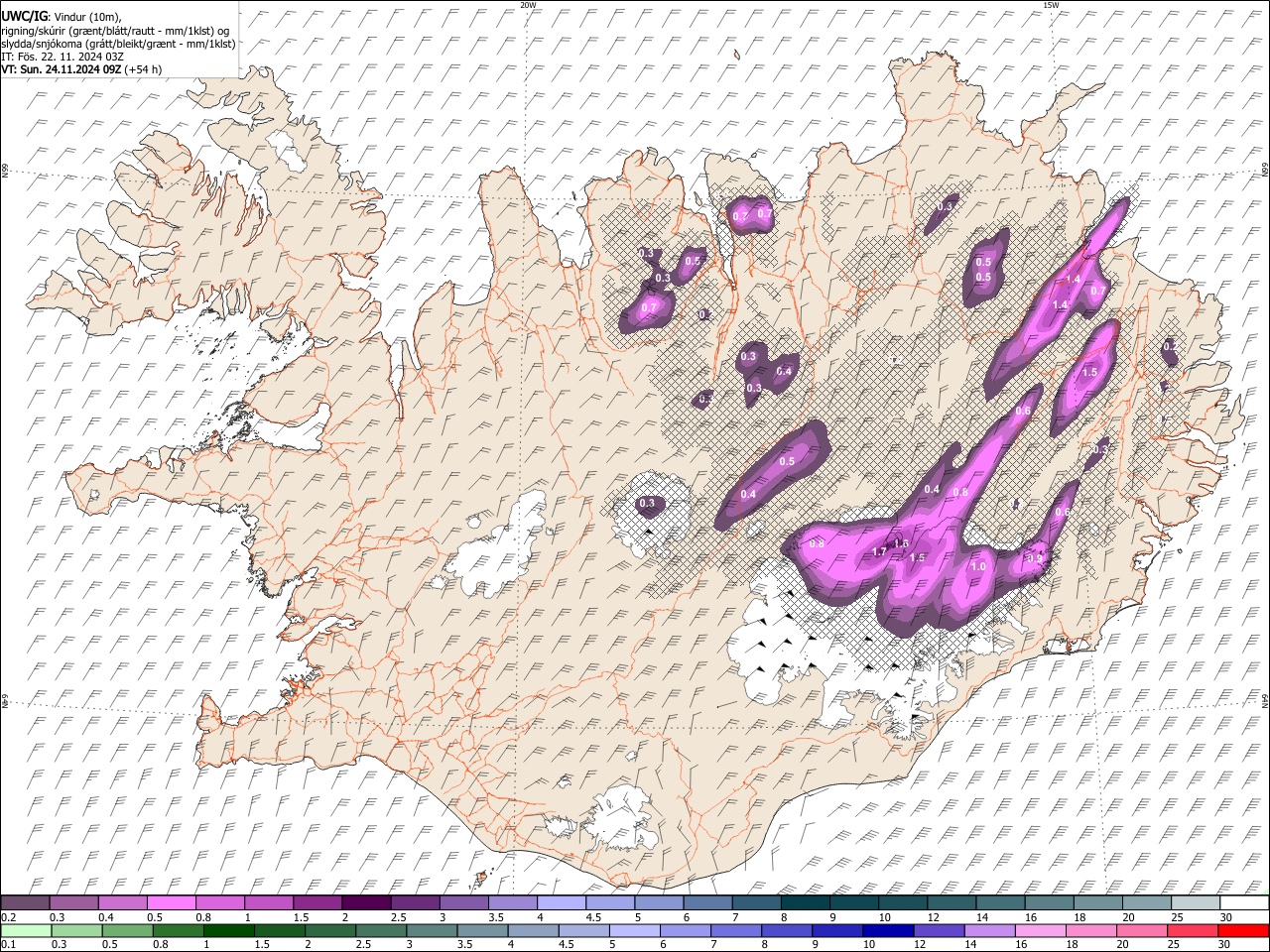
Task: Click the UWC/IG title text
Action: [x=24, y=17]
